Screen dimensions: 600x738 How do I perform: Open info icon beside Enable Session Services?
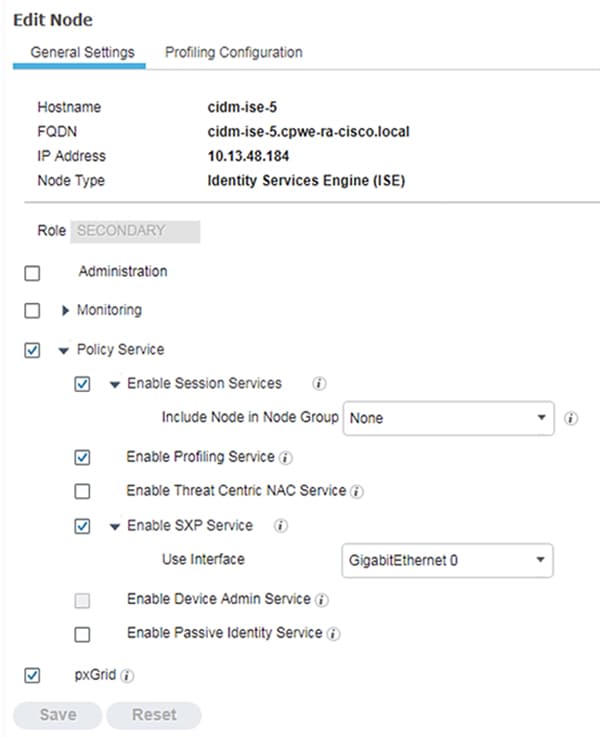click(x=319, y=384)
